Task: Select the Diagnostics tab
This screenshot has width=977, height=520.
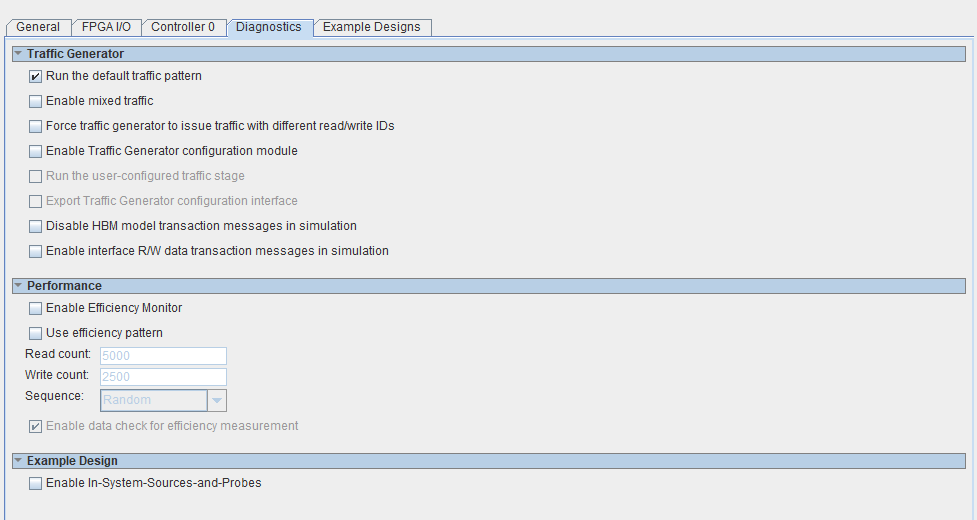Action: (268, 27)
